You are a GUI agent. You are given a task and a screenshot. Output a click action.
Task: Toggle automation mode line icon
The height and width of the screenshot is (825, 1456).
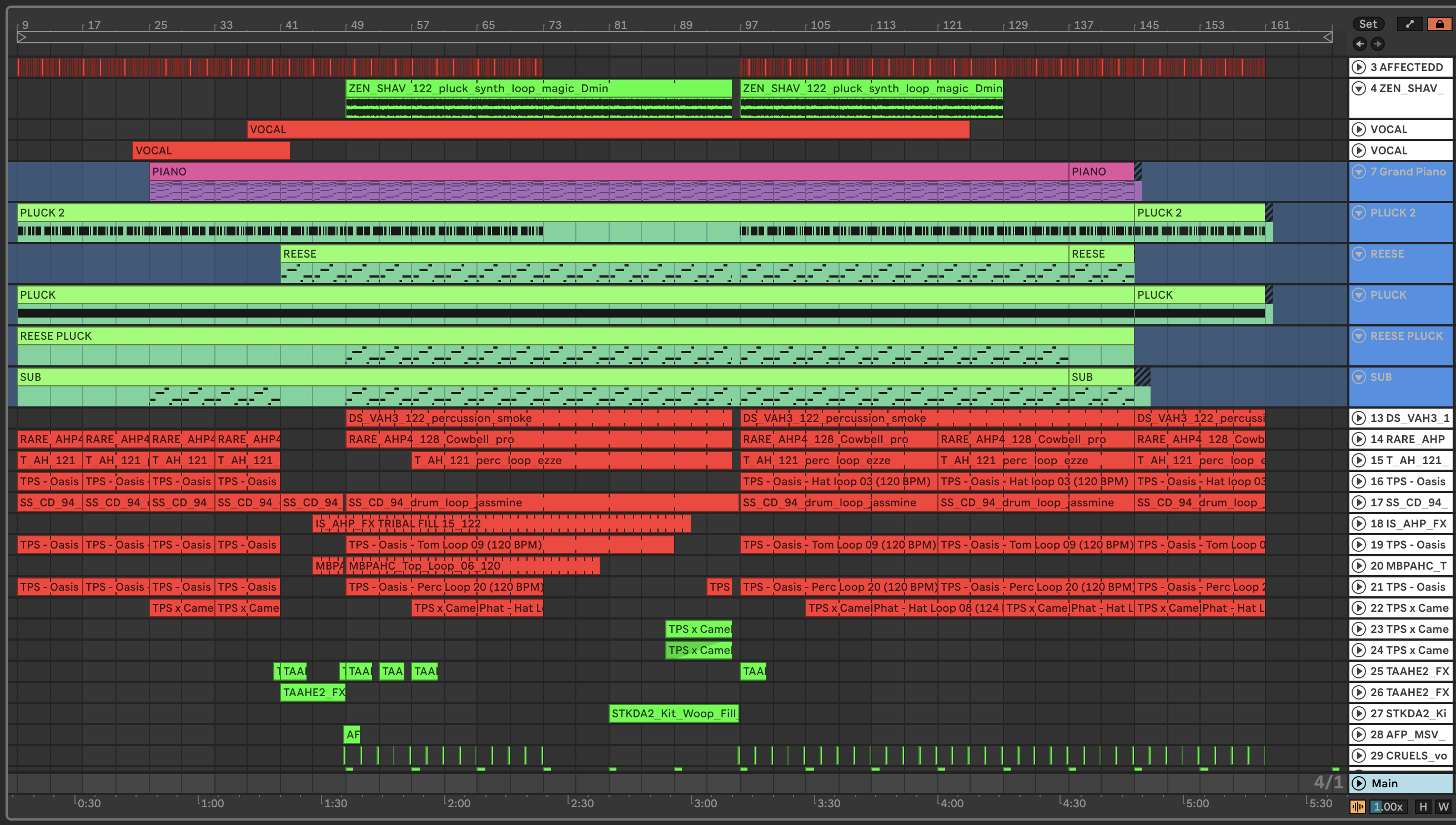coord(1409,24)
